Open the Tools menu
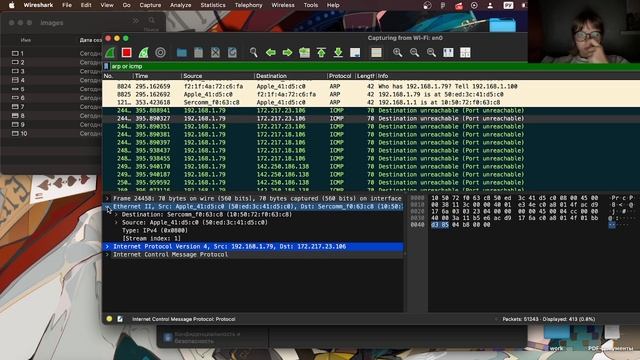Image resolution: width=640 pixels, height=360 pixels. pyautogui.click(x=311, y=5)
